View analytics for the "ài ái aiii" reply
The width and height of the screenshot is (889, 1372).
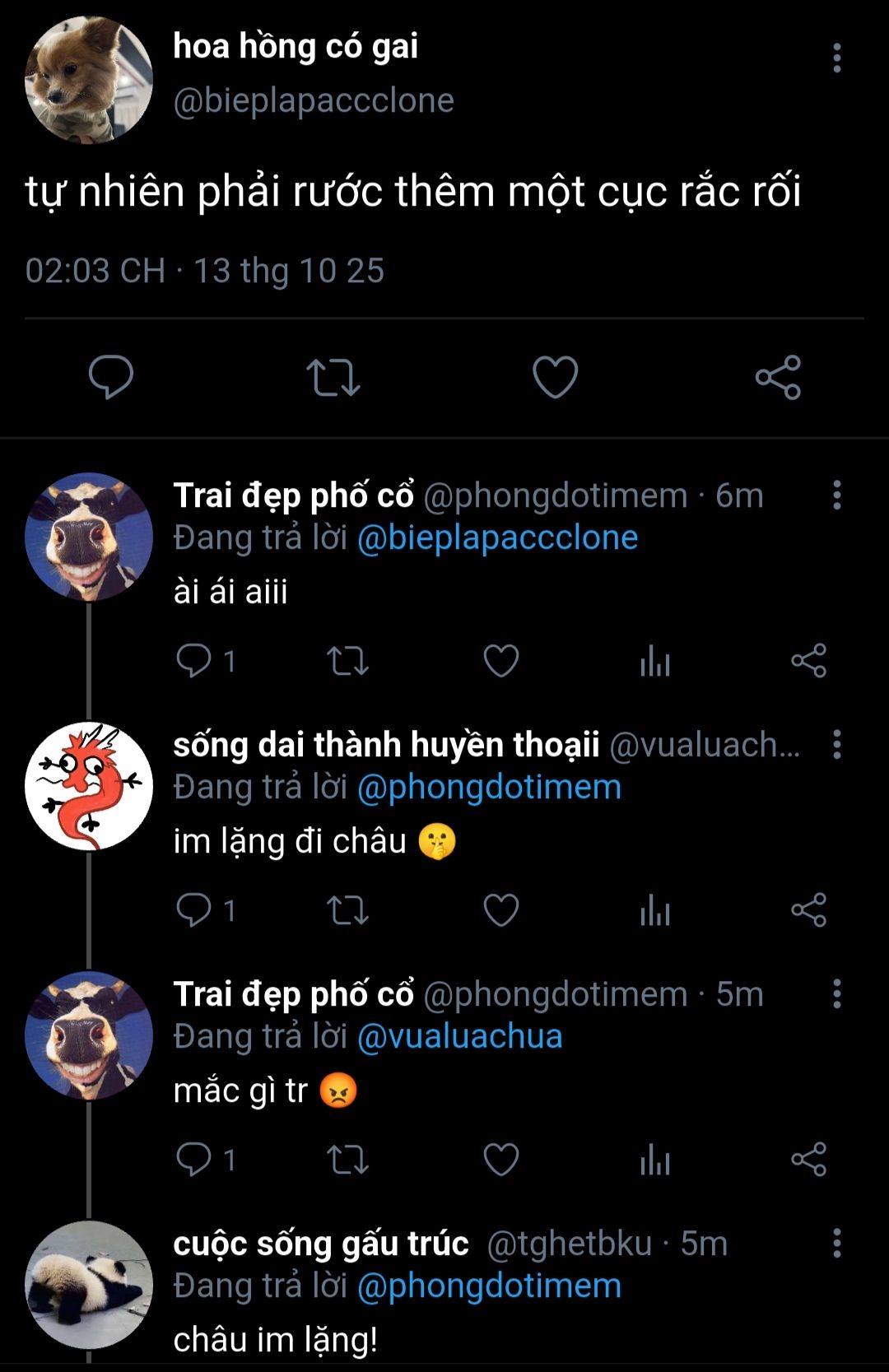(x=655, y=661)
